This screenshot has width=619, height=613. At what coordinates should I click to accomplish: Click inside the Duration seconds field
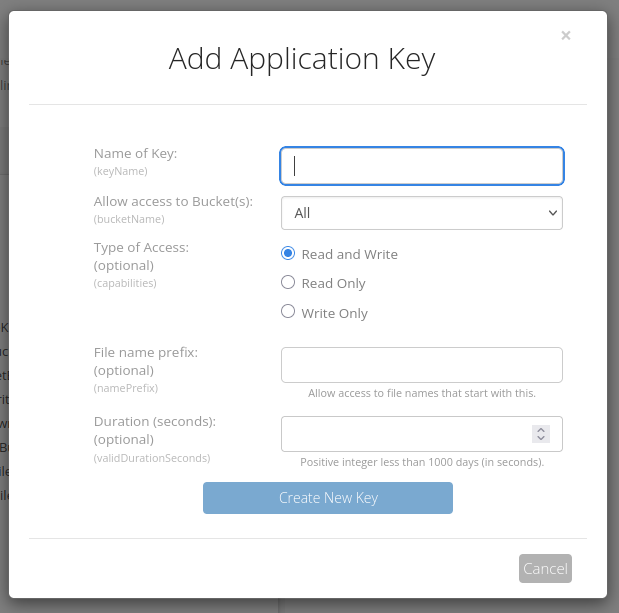click(405, 434)
